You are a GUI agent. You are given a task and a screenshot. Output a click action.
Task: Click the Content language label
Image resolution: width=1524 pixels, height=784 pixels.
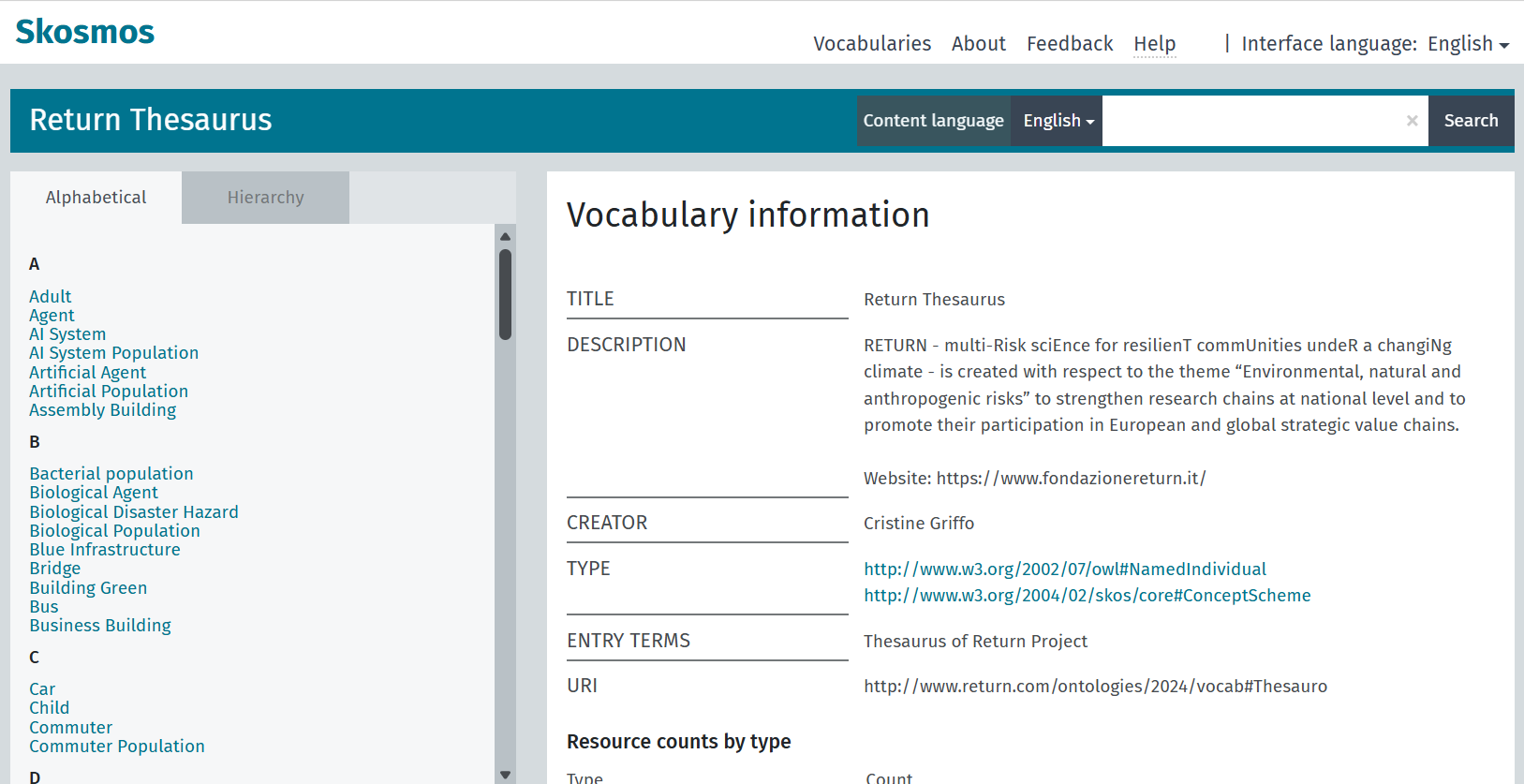pos(934,121)
